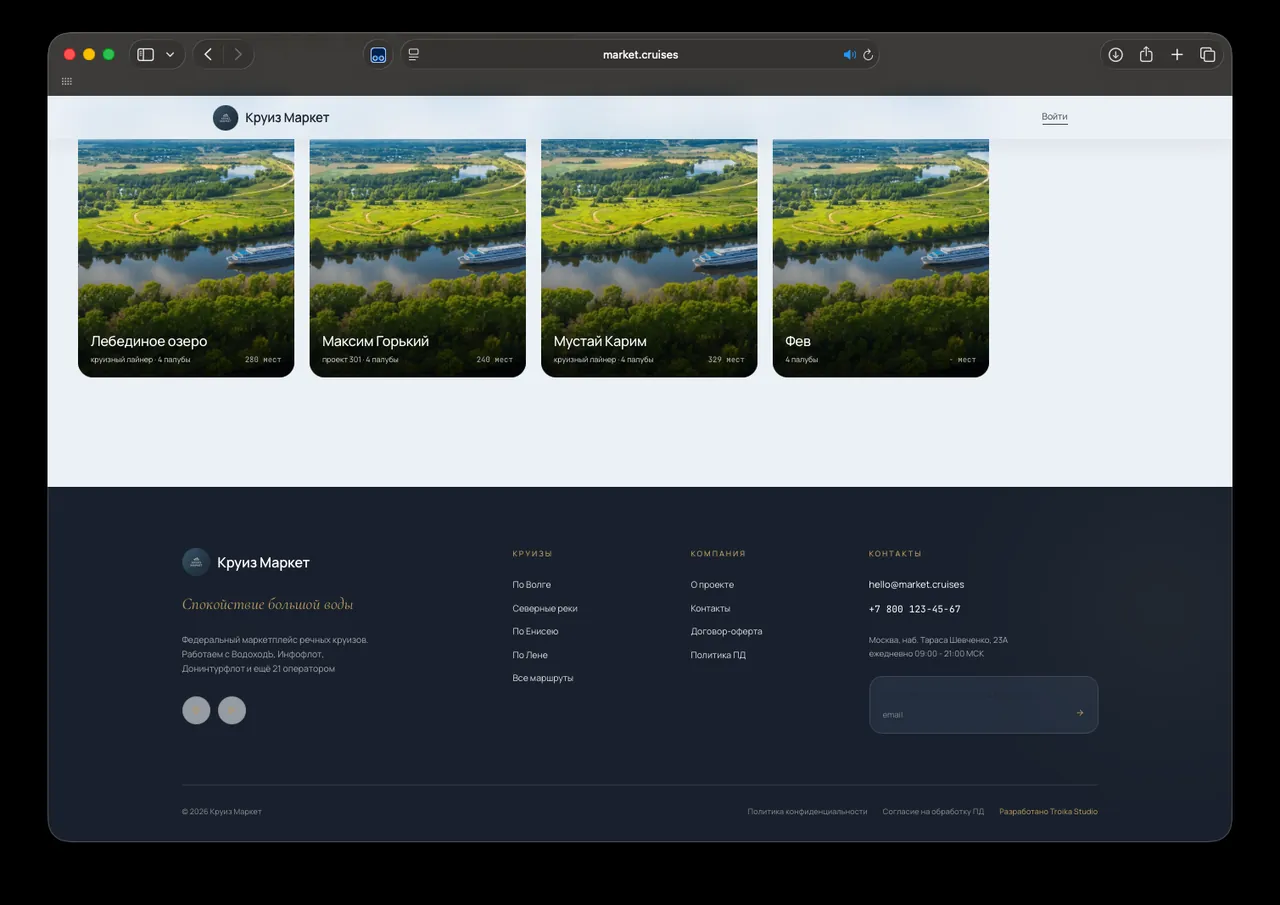Click the first round social icon in footer
Viewport: 1280px width, 905px height.
click(x=196, y=710)
